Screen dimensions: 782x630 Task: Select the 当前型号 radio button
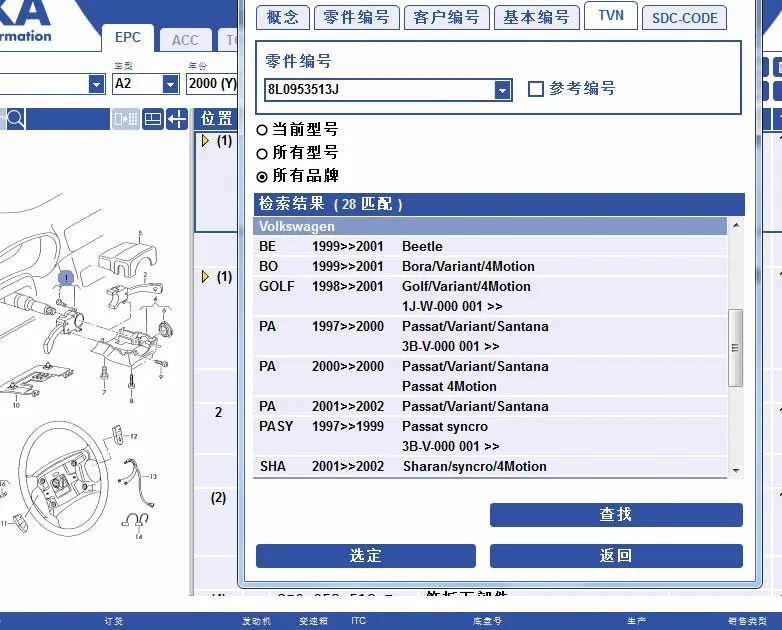point(262,130)
